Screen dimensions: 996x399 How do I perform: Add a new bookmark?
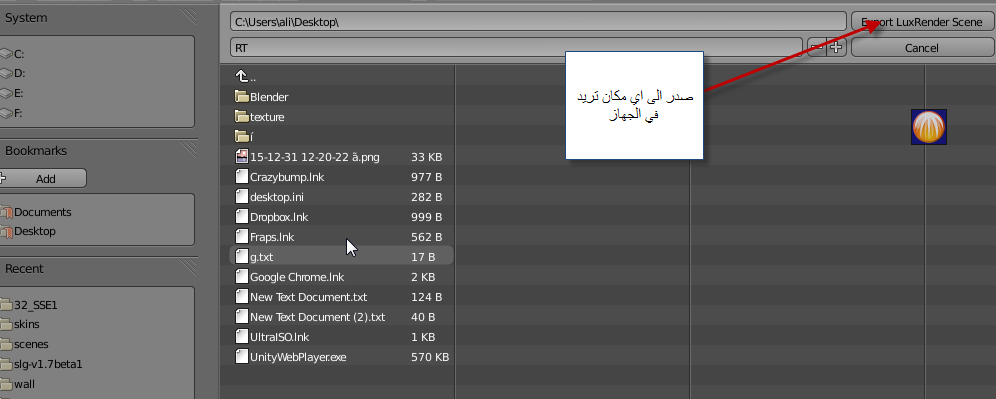[x=43, y=179]
